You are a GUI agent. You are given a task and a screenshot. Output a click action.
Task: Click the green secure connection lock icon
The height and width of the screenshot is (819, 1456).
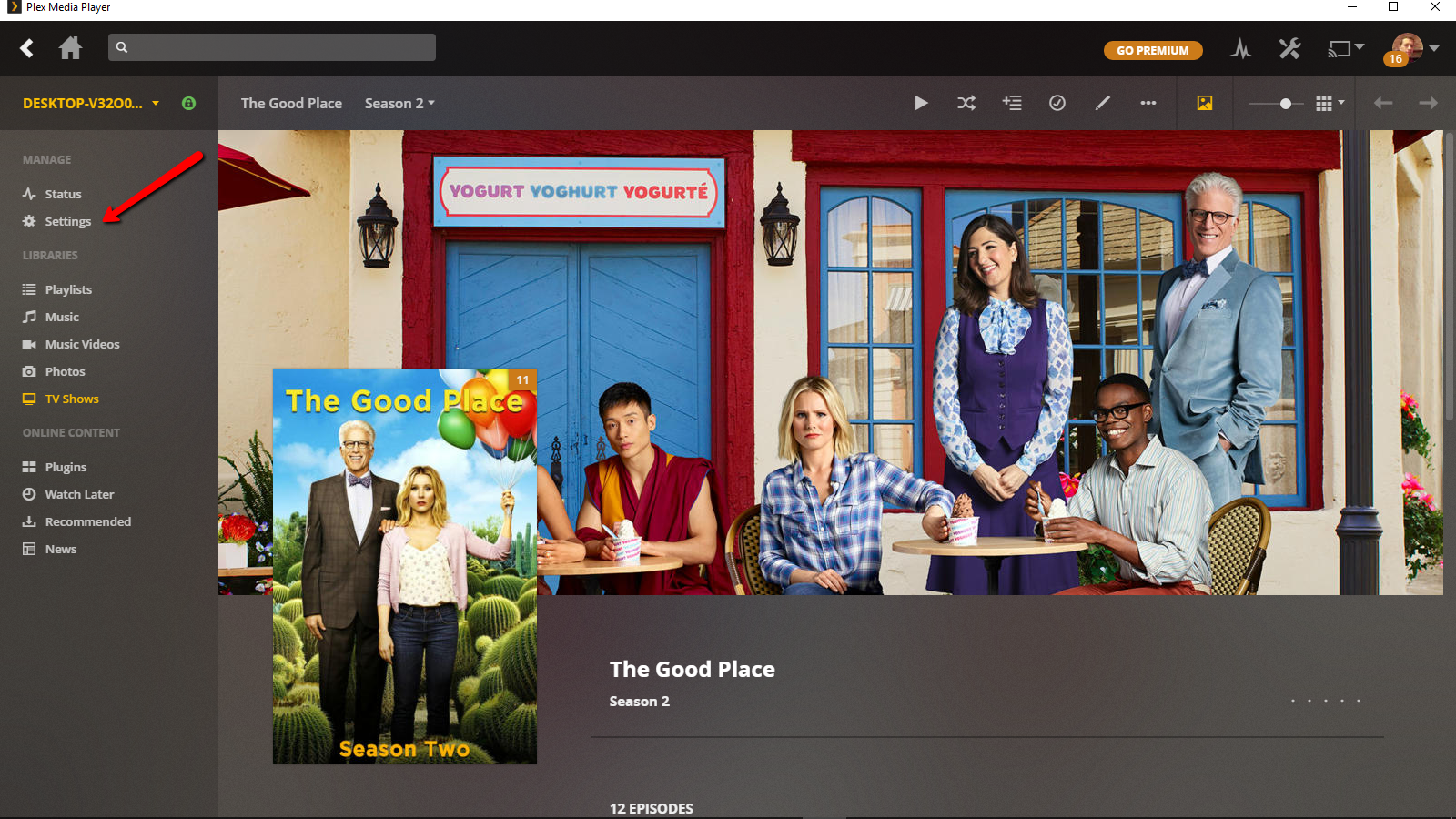[188, 103]
